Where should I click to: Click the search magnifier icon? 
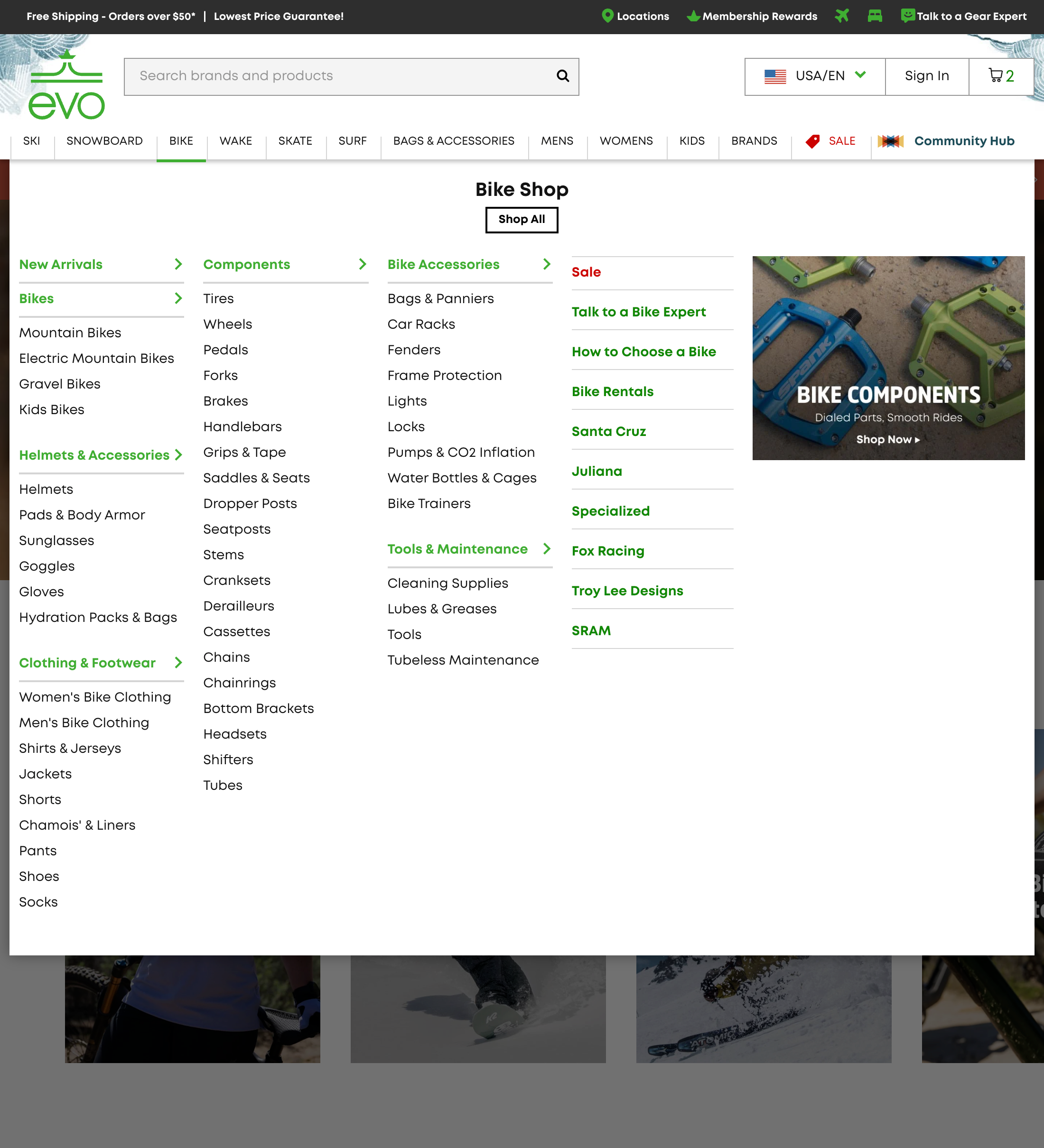tap(561, 76)
